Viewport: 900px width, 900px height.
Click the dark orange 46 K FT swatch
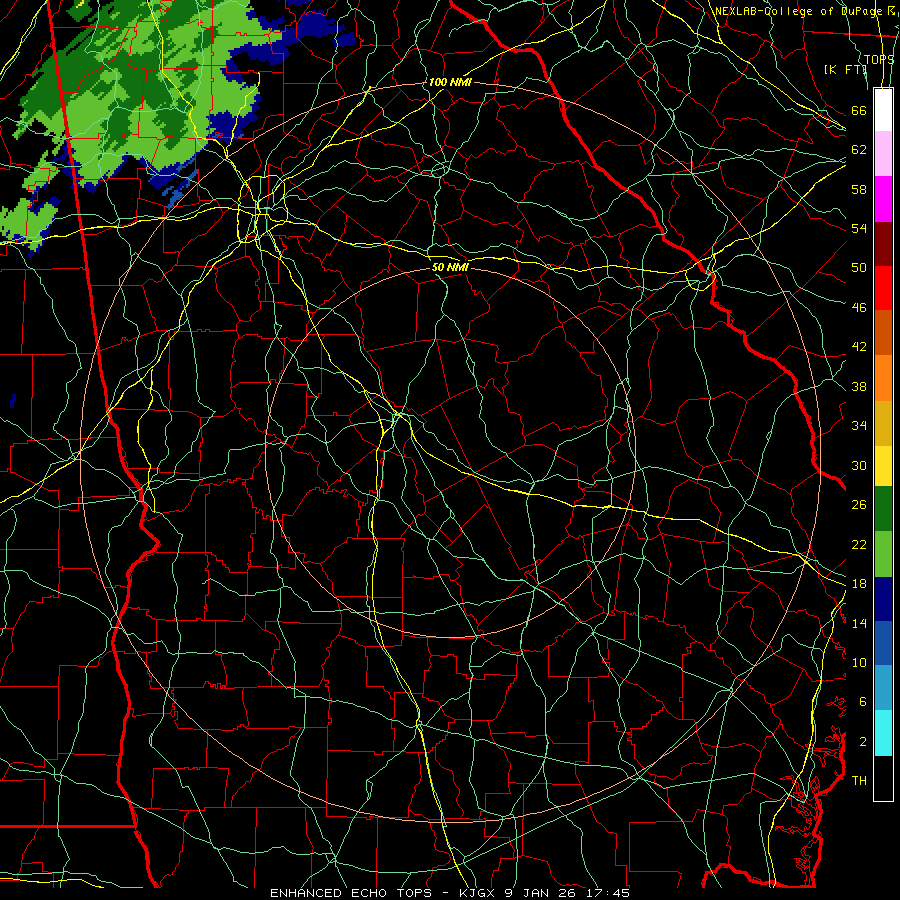(x=883, y=332)
